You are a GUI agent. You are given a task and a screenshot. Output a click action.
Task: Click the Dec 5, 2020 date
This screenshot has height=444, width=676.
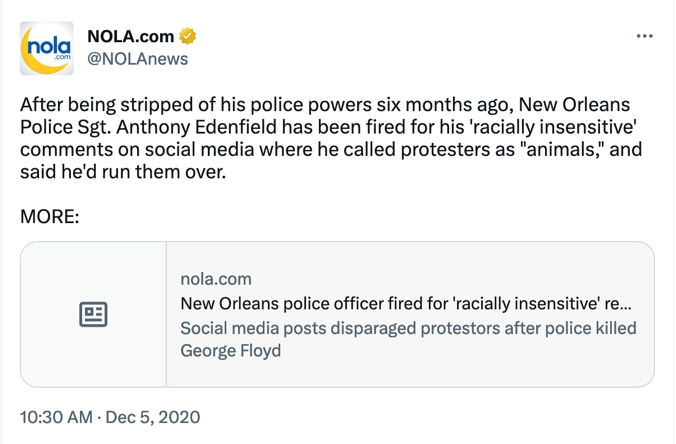click(x=153, y=417)
